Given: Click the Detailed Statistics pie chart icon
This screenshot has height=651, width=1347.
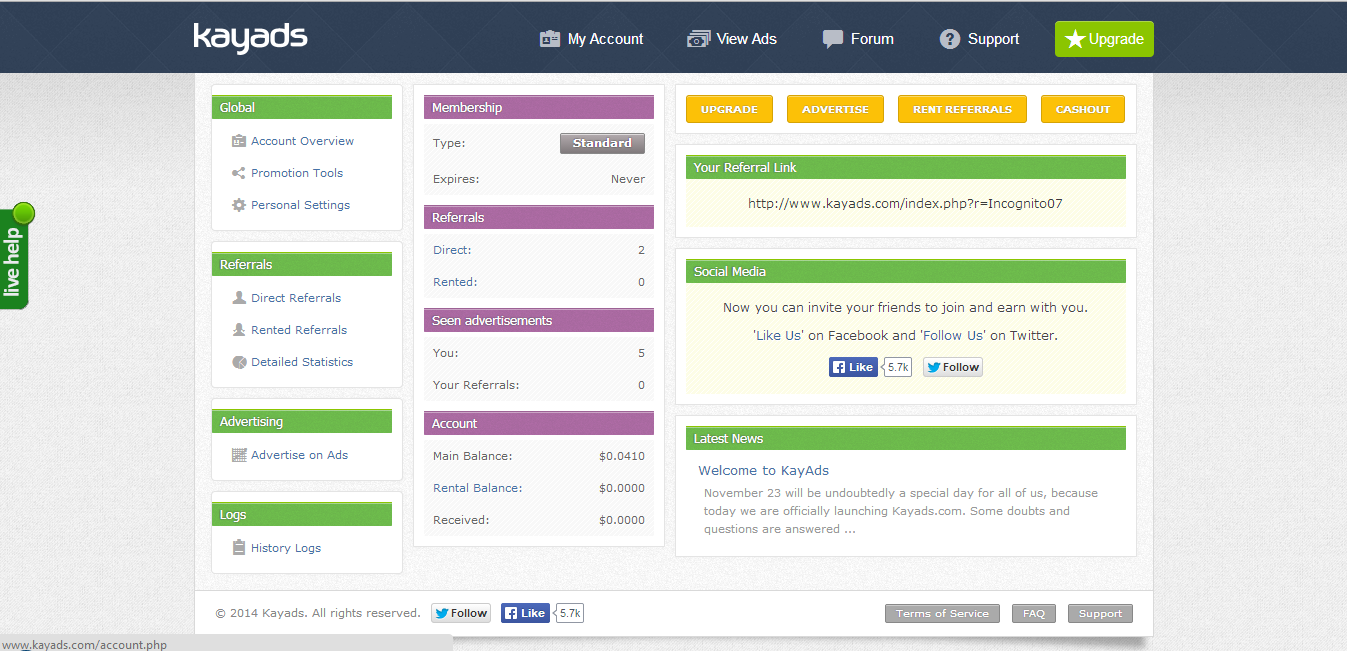Looking at the screenshot, I should tap(239, 362).
